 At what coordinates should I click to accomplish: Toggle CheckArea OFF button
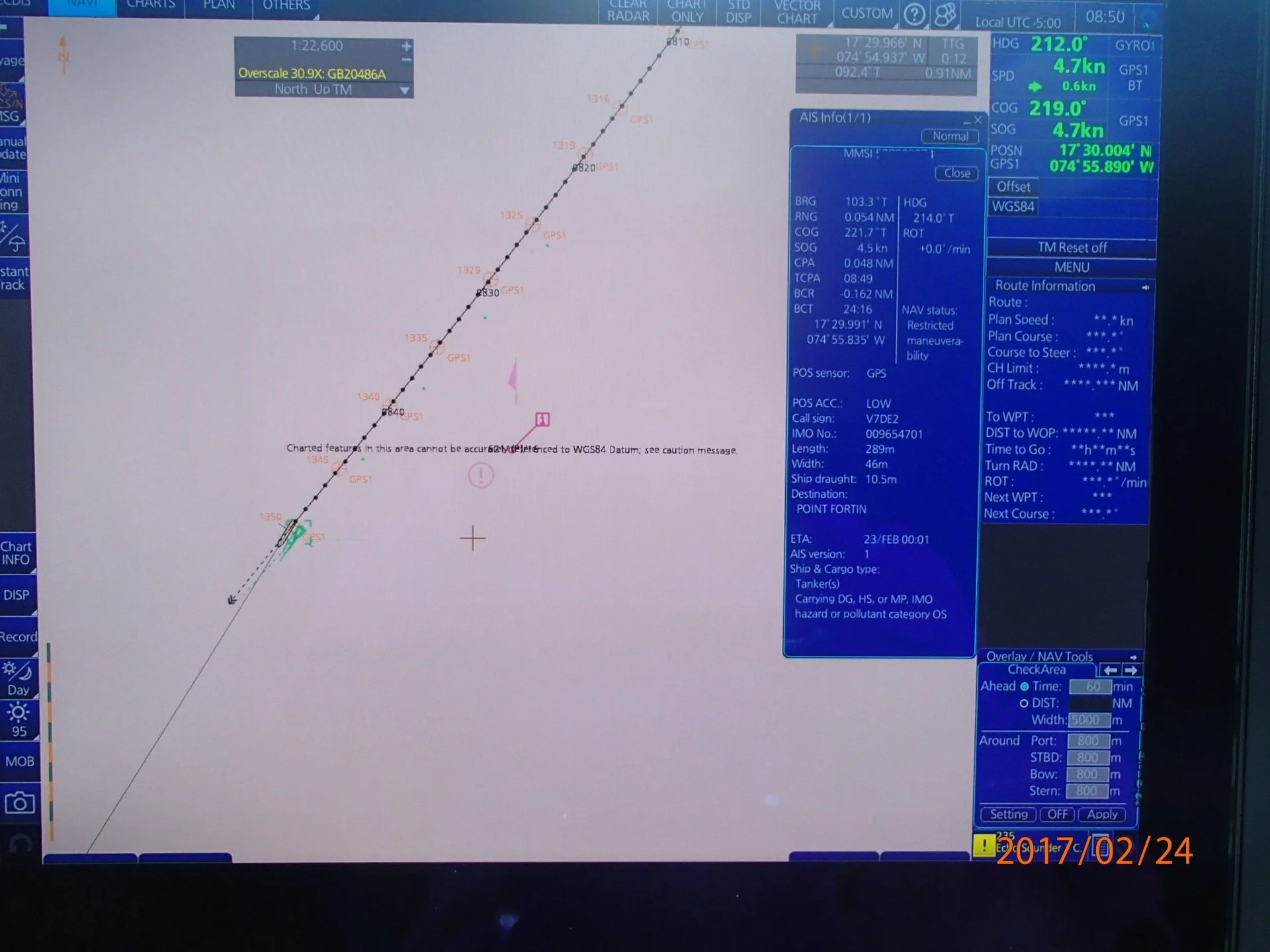[1057, 814]
